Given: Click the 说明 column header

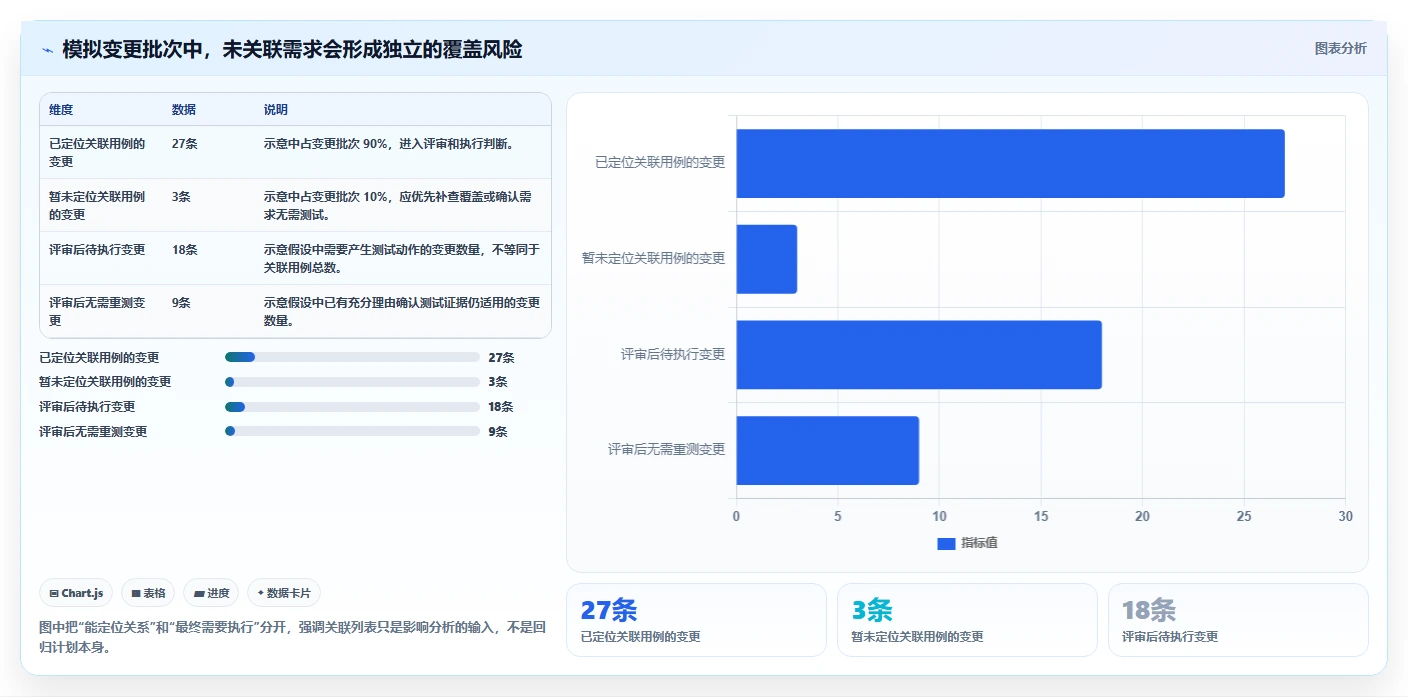Looking at the screenshot, I should coord(276,109).
